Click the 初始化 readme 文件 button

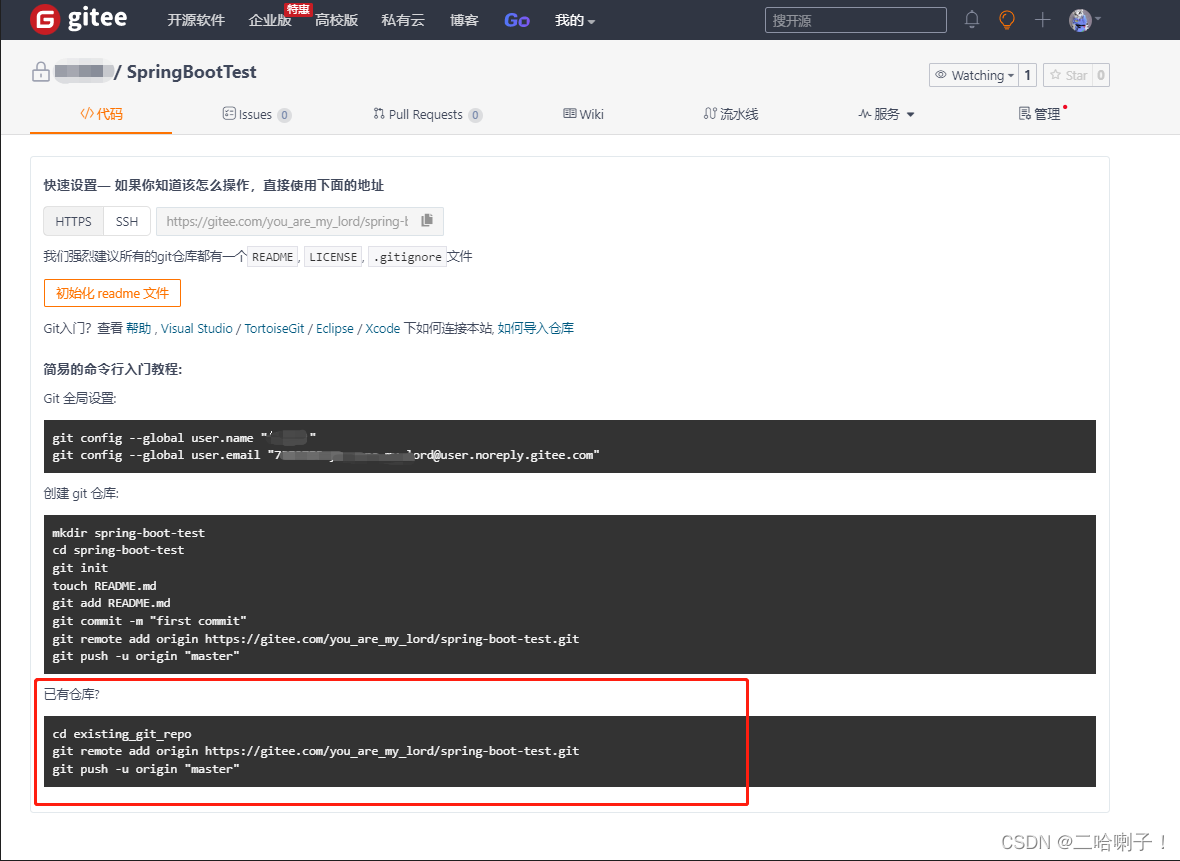[112, 293]
